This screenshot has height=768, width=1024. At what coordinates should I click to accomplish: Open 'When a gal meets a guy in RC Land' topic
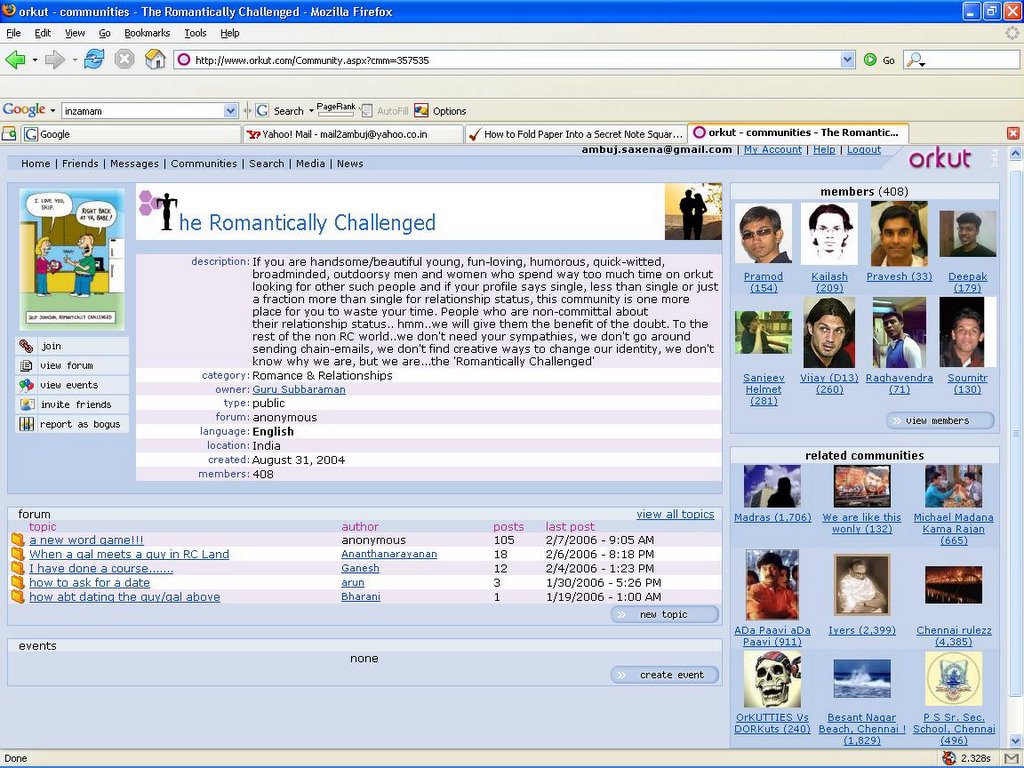pos(129,554)
